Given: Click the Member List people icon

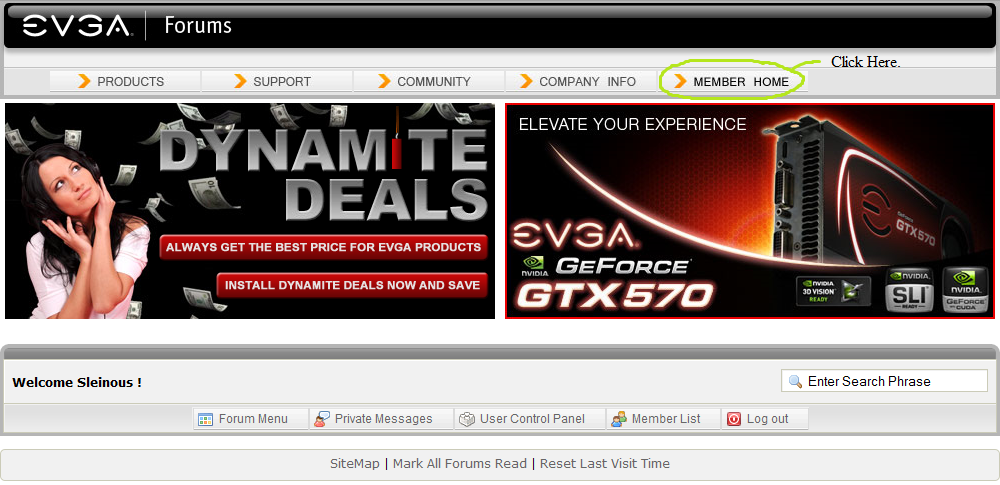Looking at the screenshot, I should [x=618, y=419].
